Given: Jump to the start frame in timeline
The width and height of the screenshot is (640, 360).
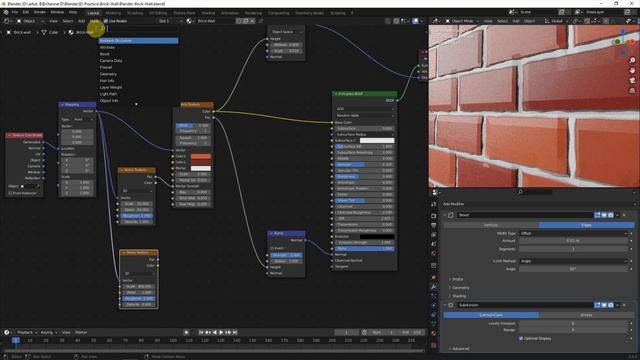Looking at the screenshot, I should click(x=201, y=332).
